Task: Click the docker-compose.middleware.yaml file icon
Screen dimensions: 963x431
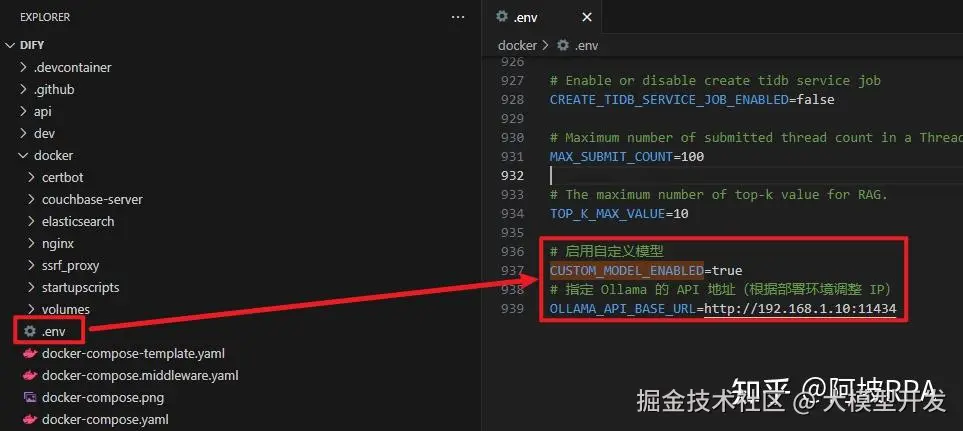Action: [29, 375]
